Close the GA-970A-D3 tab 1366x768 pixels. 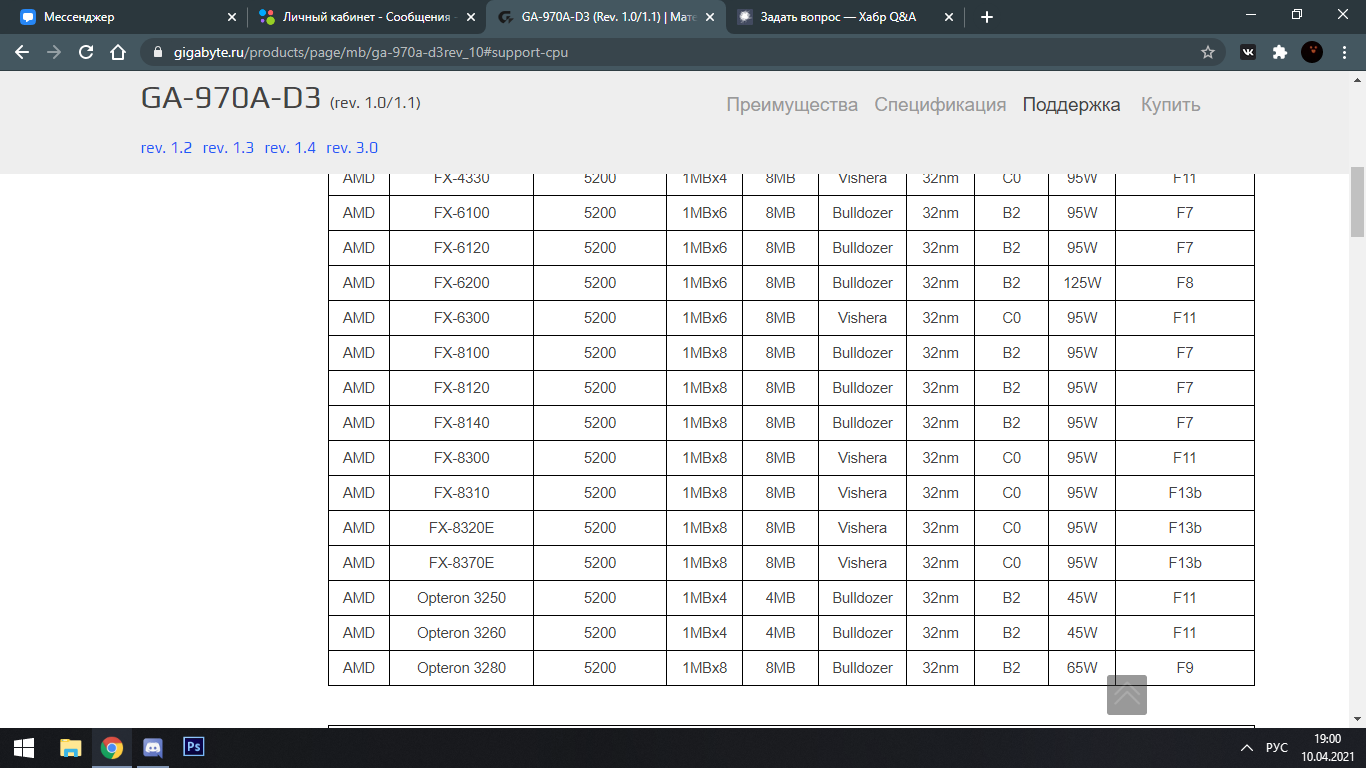click(710, 17)
